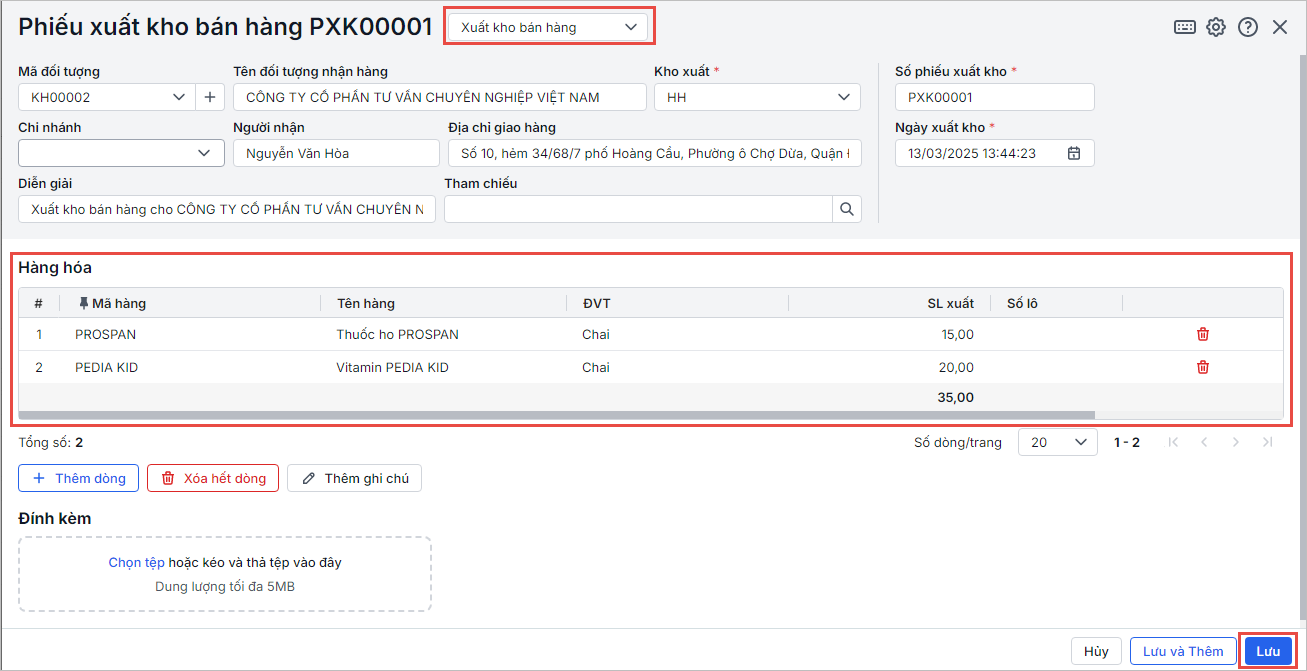1307x671 pixels.
Task: Open calendar icon in Ngày xuất kho
Action: 1074,153
